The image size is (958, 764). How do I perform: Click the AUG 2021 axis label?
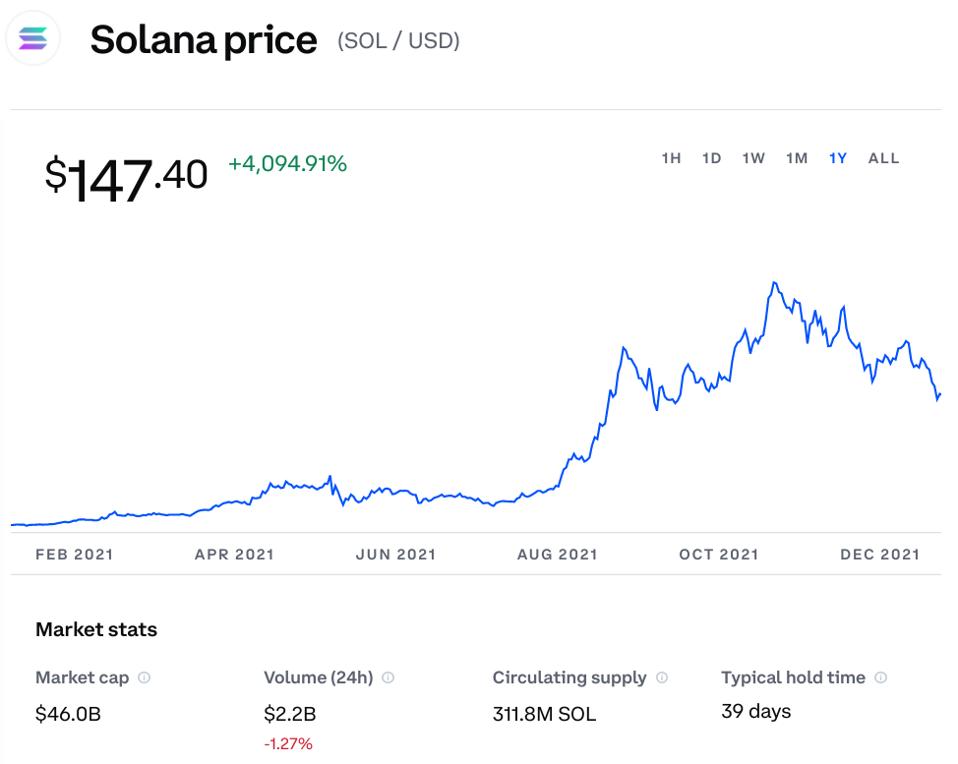pos(557,554)
